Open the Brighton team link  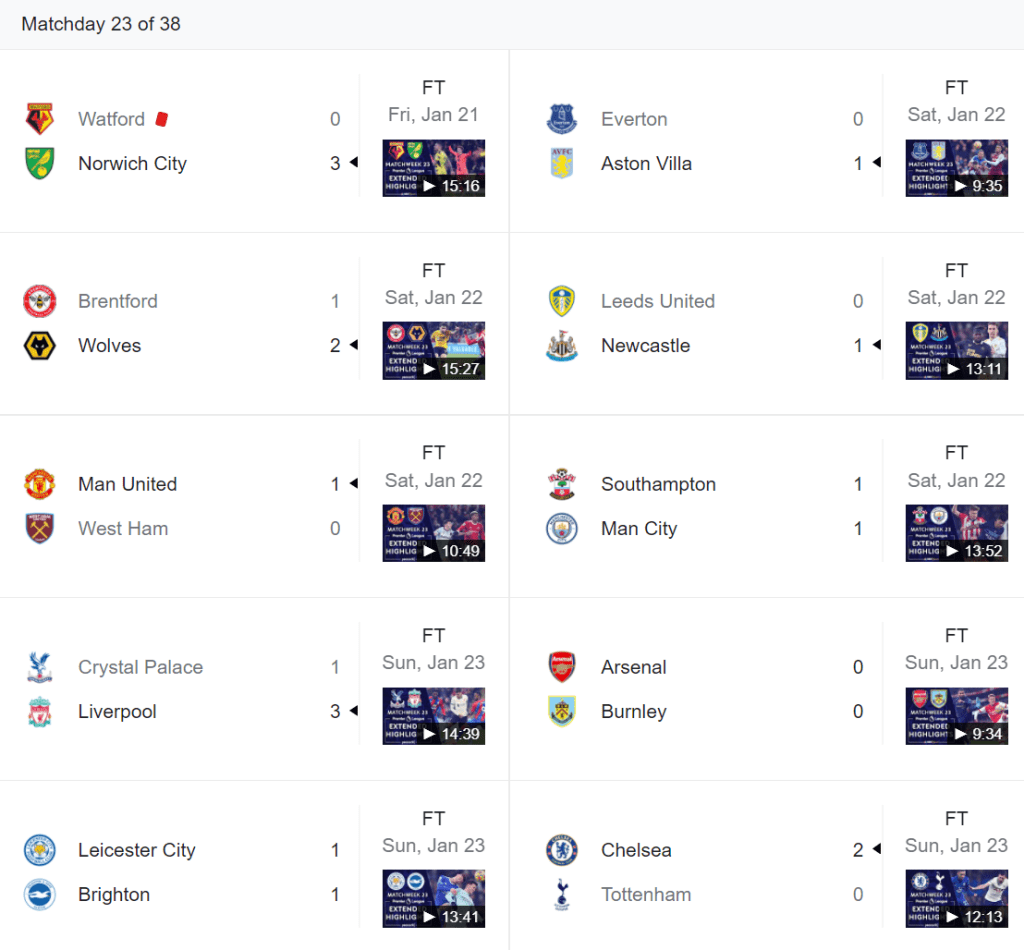tap(114, 895)
